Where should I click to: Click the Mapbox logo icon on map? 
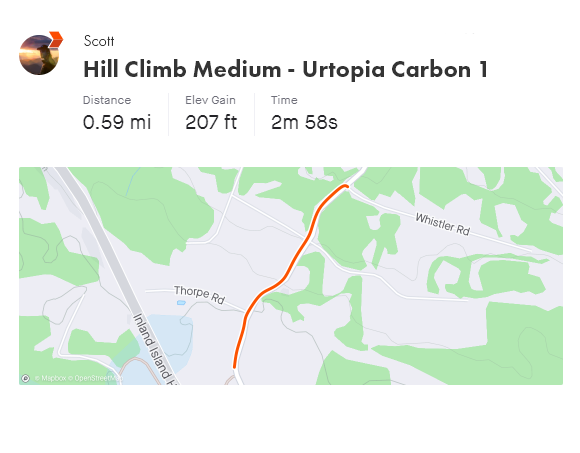click(x=26, y=378)
